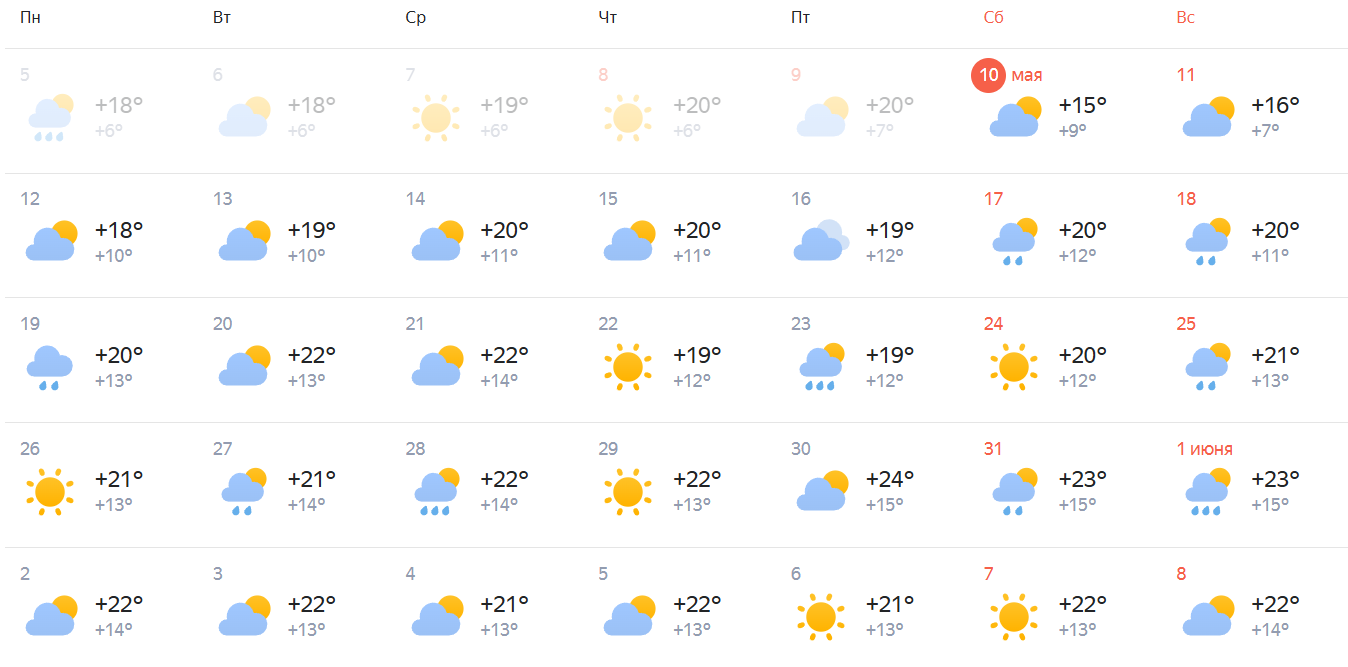Click the light rain icon for May 19
Image resolution: width=1348 pixels, height=667 pixels.
click(x=50, y=367)
